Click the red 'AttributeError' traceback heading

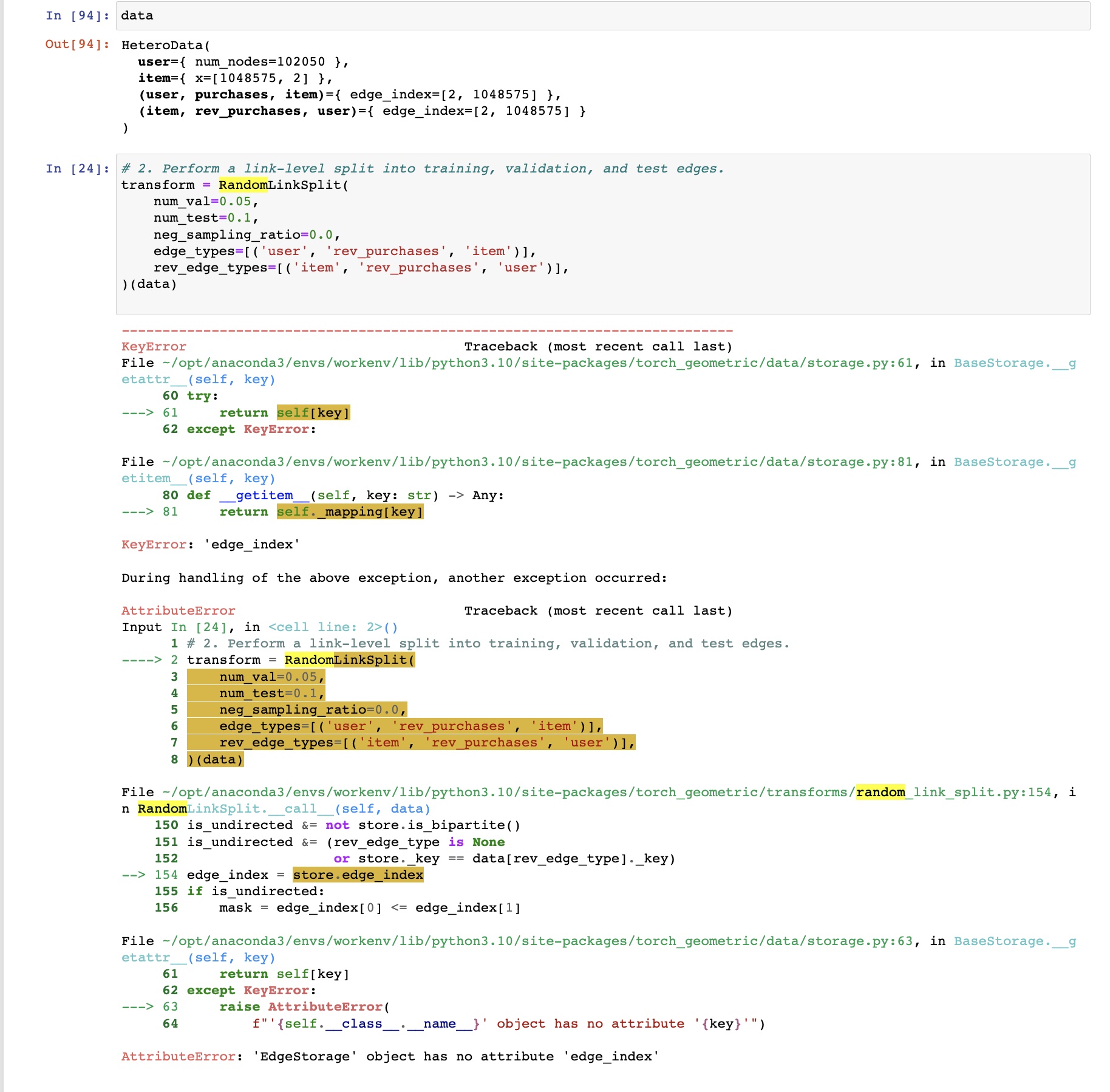[x=179, y=610]
